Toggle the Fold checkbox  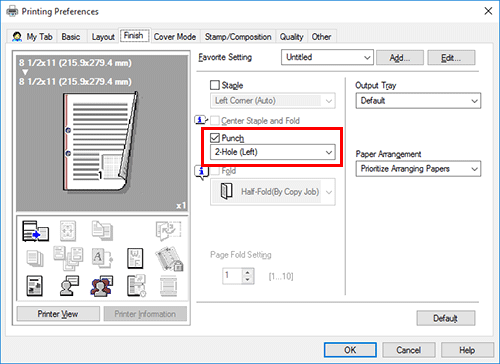coord(215,171)
